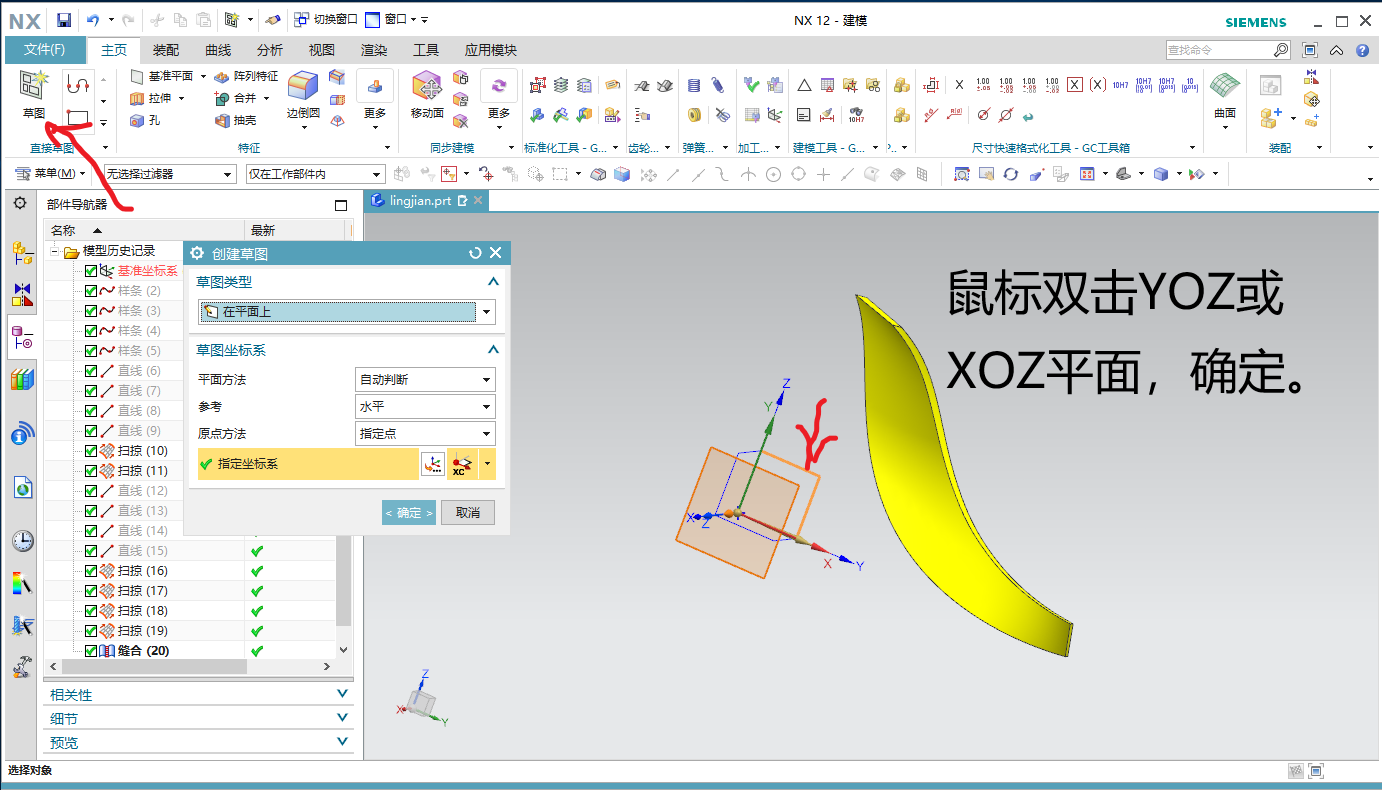Select the 抽壳 shell tool
Viewport: 1382px width, 790px height.
click(x=236, y=120)
